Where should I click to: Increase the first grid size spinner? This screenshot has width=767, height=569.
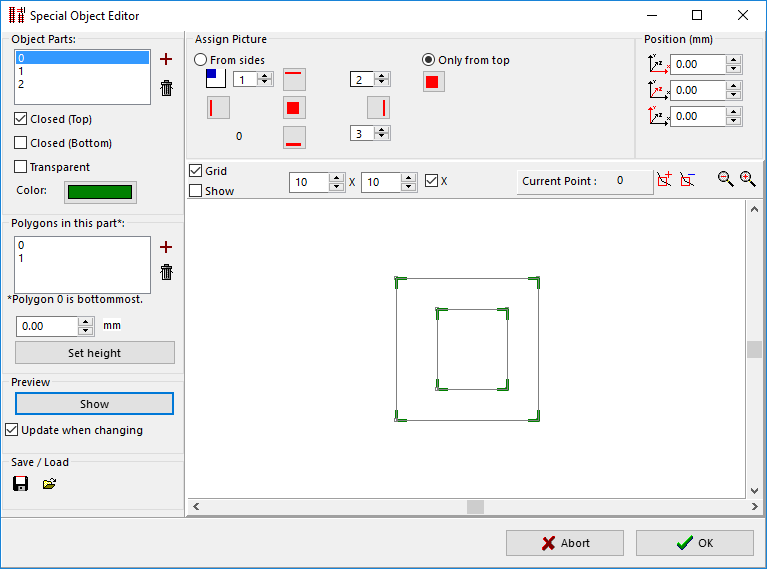337,178
